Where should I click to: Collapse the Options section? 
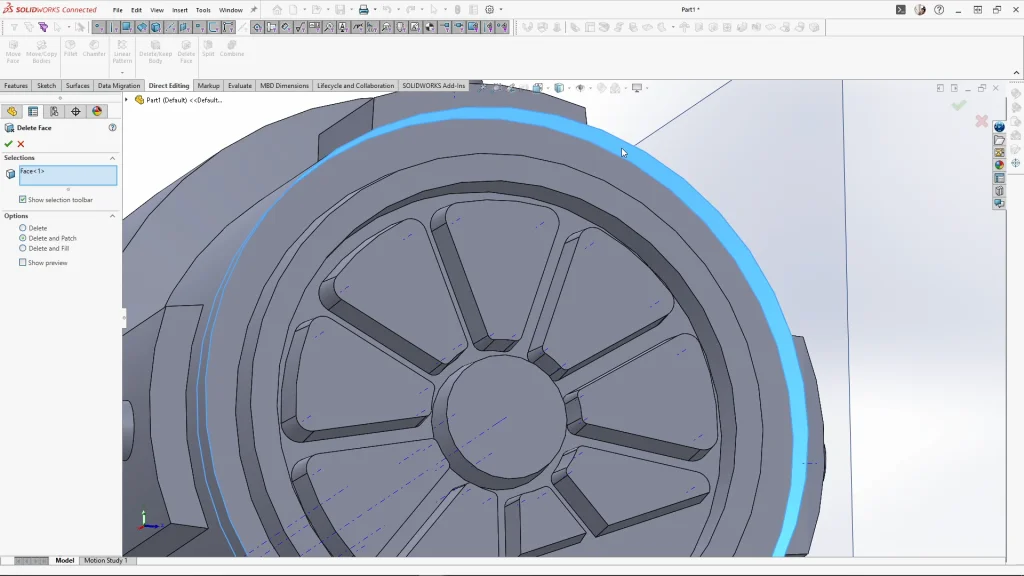[112, 216]
